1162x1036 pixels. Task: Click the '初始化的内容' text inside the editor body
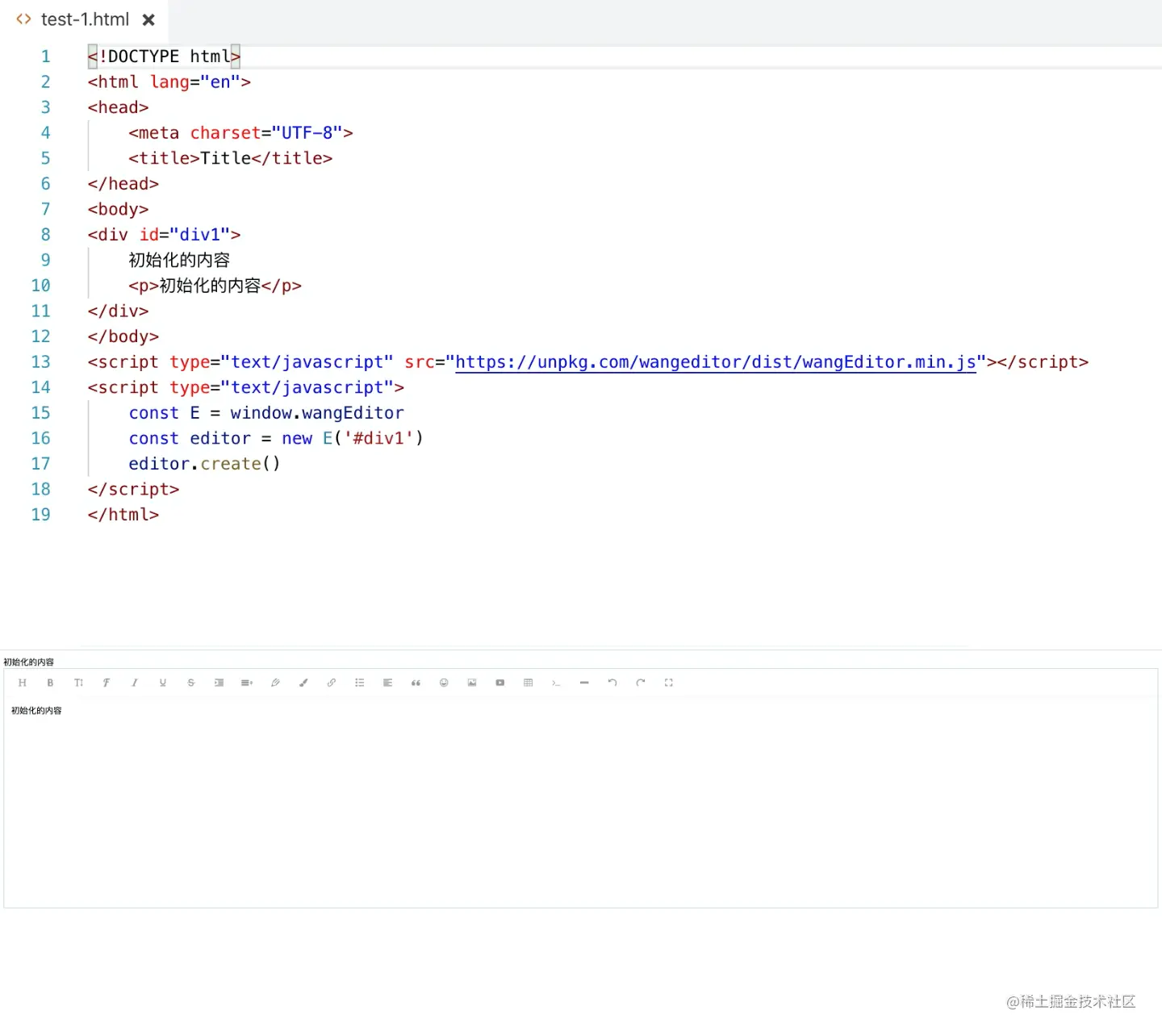click(x=36, y=711)
